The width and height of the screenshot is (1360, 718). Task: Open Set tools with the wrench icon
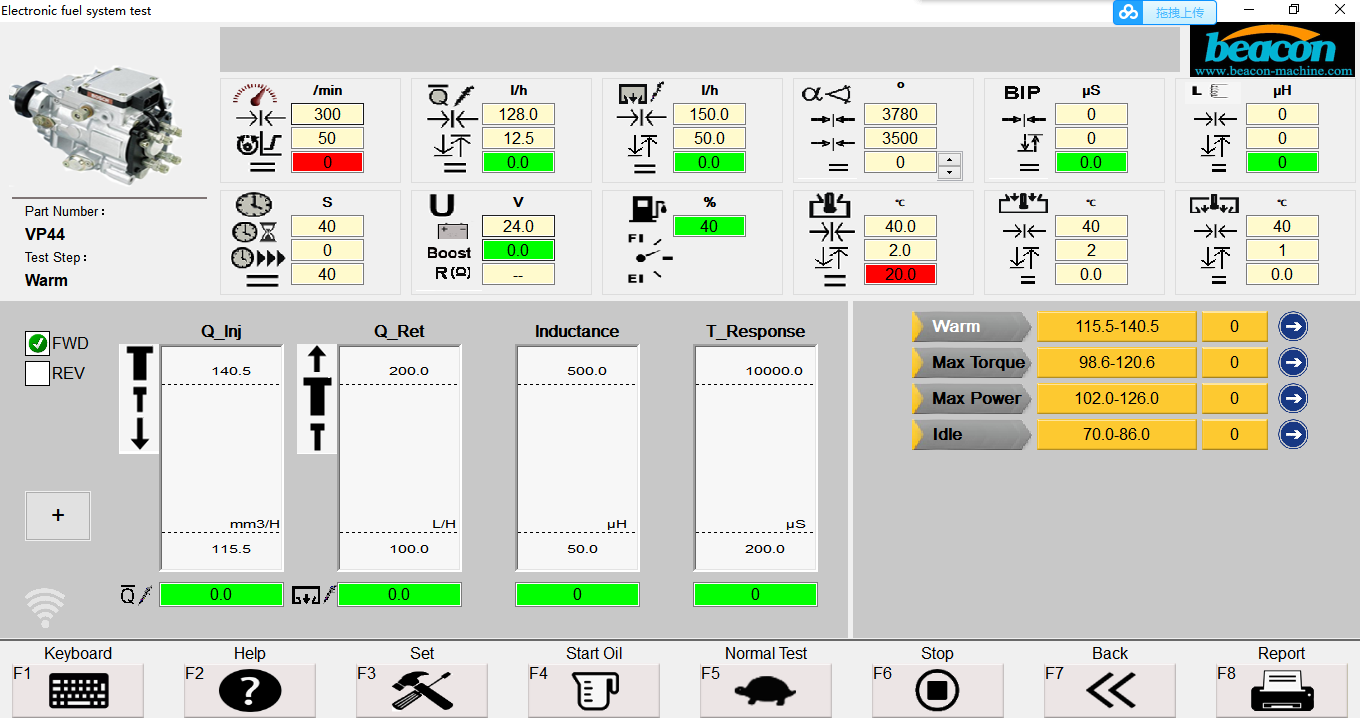pyautogui.click(x=422, y=691)
